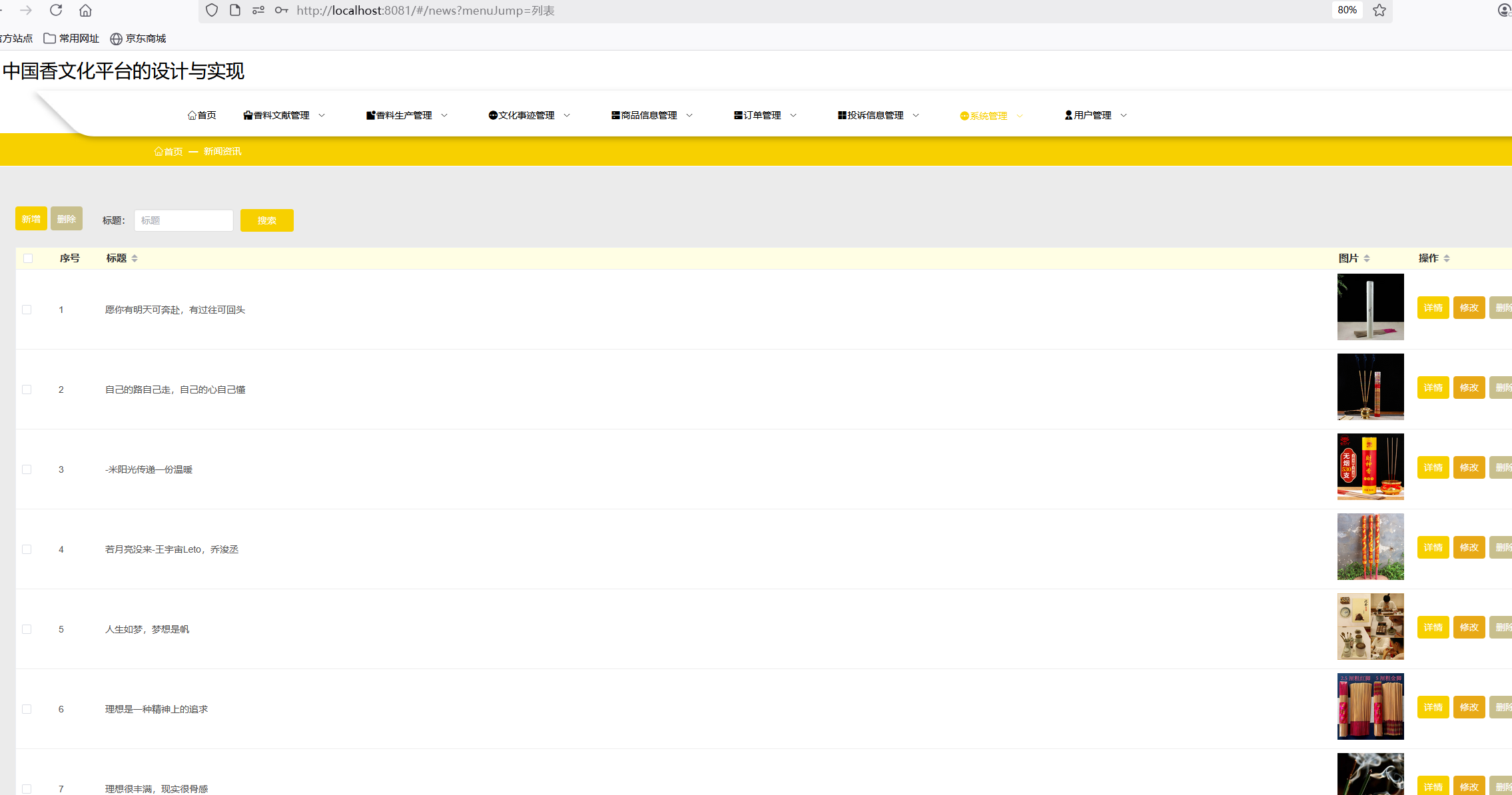The width and height of the screenshot is (1512, 795).
Task: Sort table by 图片 column arrows
Action: [1366, 258]
